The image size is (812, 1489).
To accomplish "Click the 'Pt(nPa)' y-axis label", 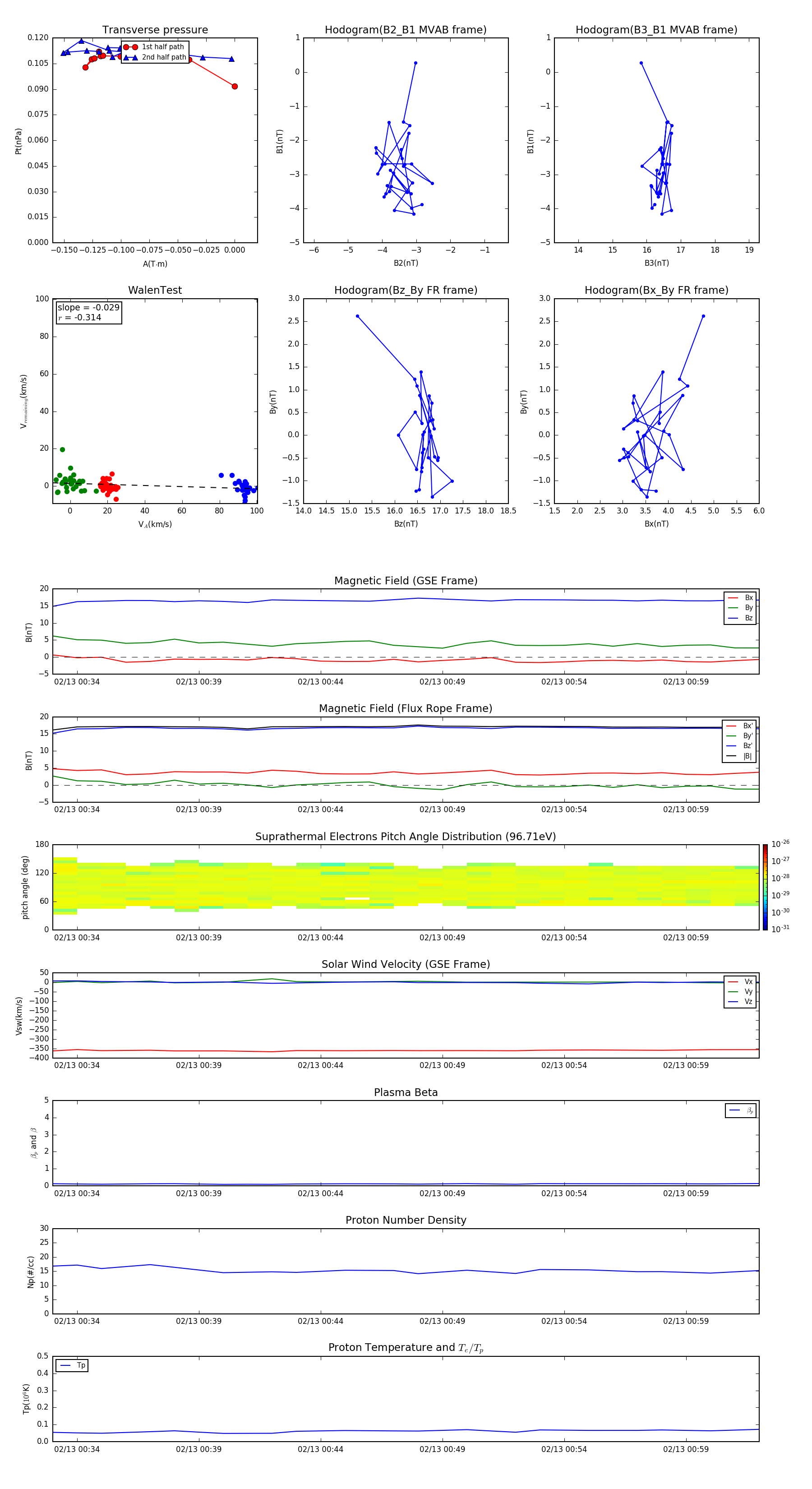I will [18, 141].
